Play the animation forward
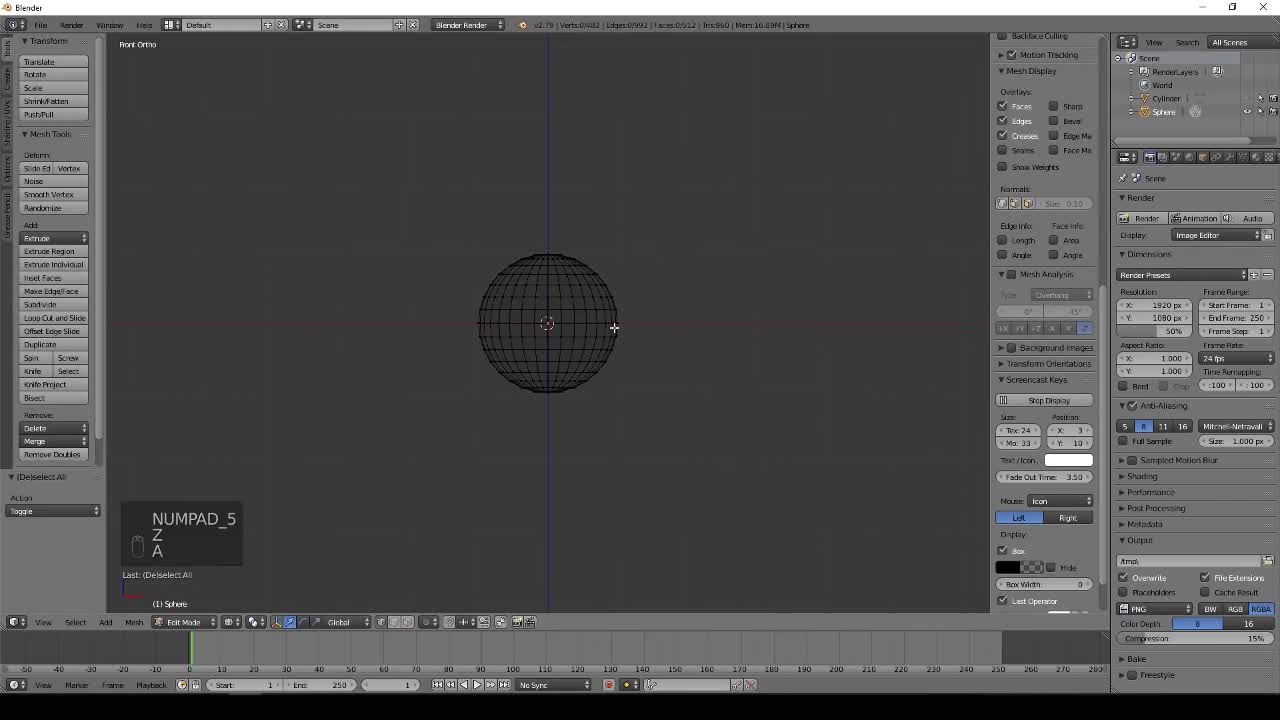Image resolution: width=1280 pixels, height=720 pixels. (477, 685)
